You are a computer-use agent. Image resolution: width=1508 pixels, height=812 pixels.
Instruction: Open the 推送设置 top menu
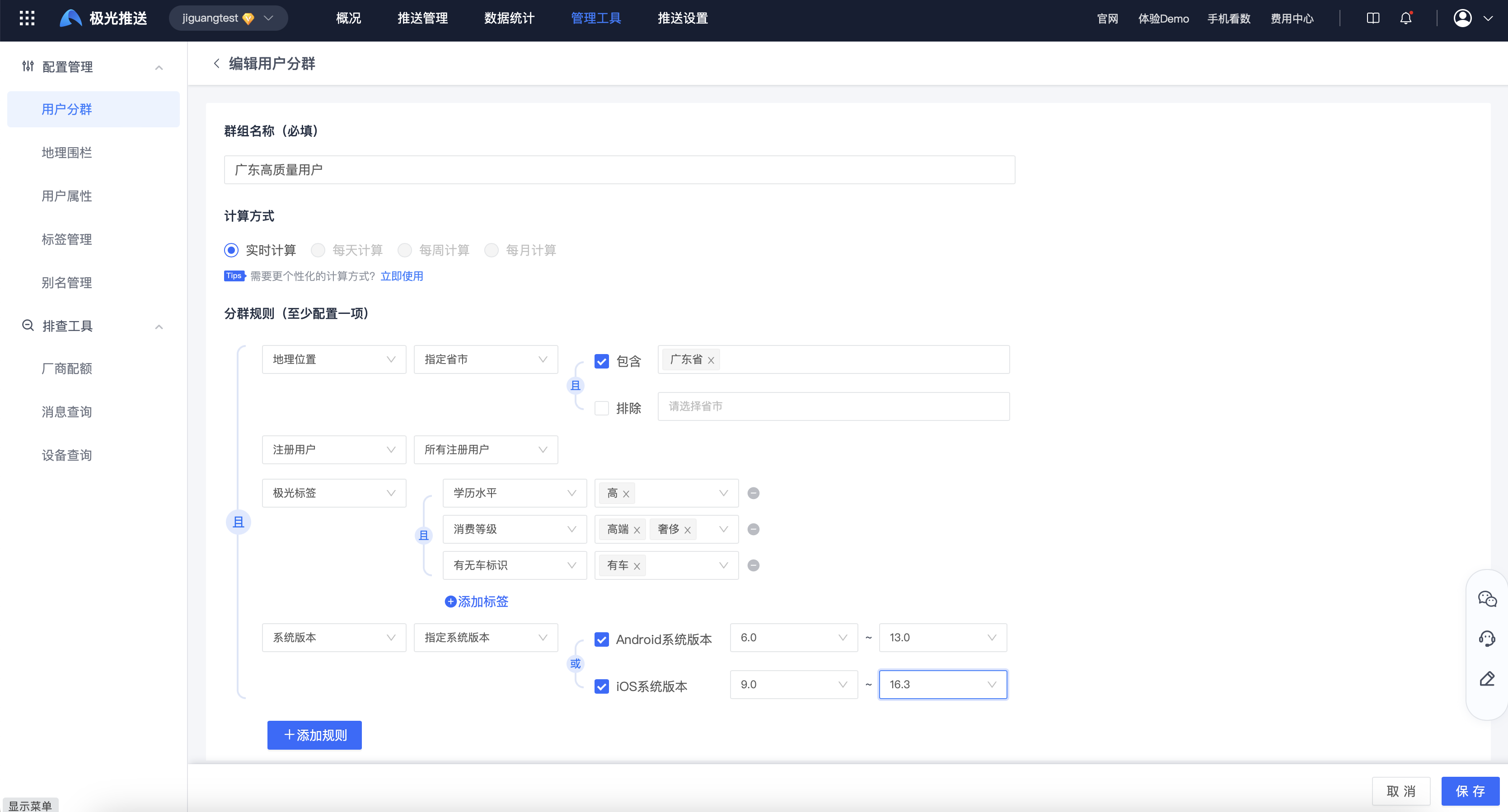pyautogui.click(x=683, y=18)
